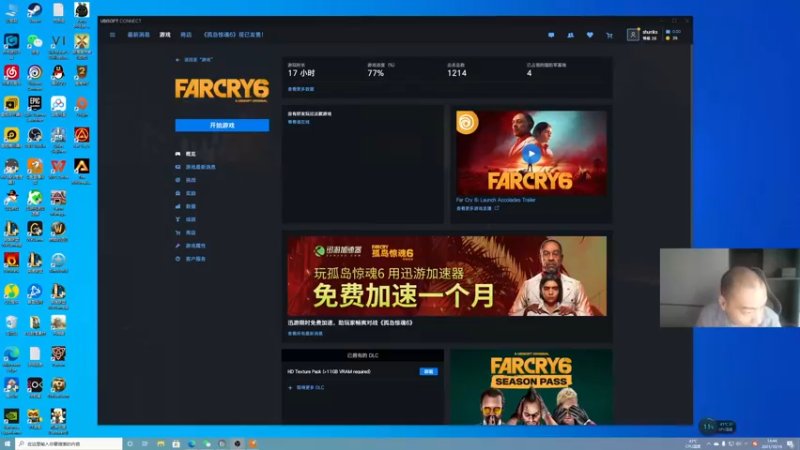Screen dimensions: 800x450
Task: Open File Explorer from the taskbar
Action: tap(161, 444)
